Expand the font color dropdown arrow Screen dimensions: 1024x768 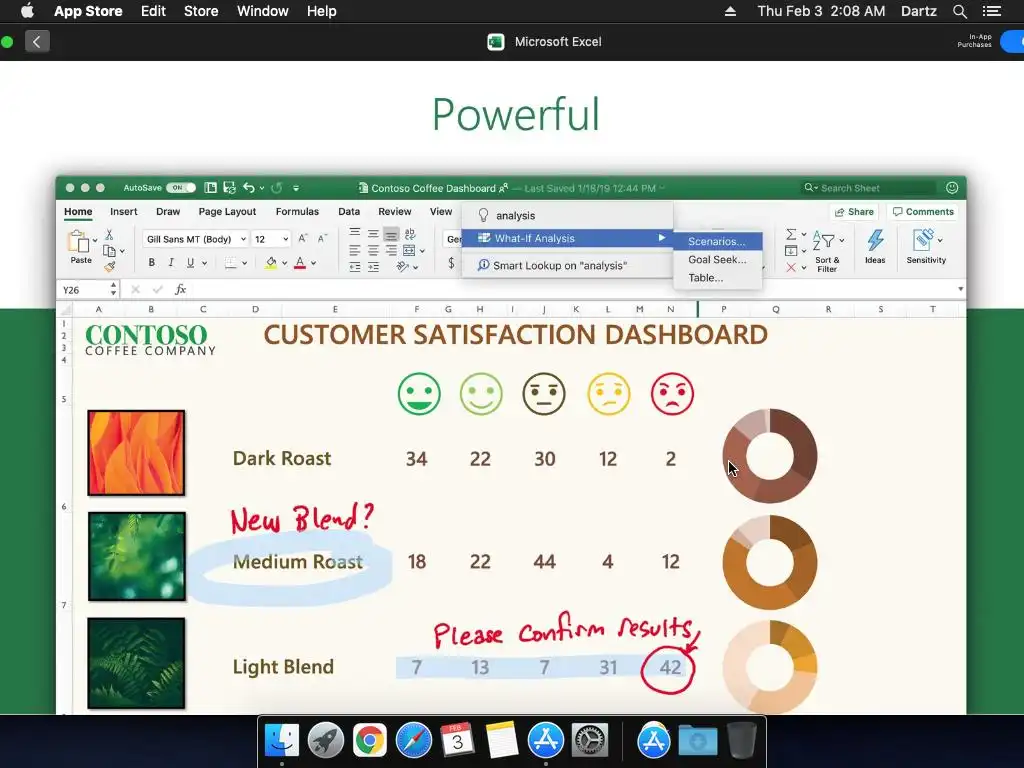[313, 263]
